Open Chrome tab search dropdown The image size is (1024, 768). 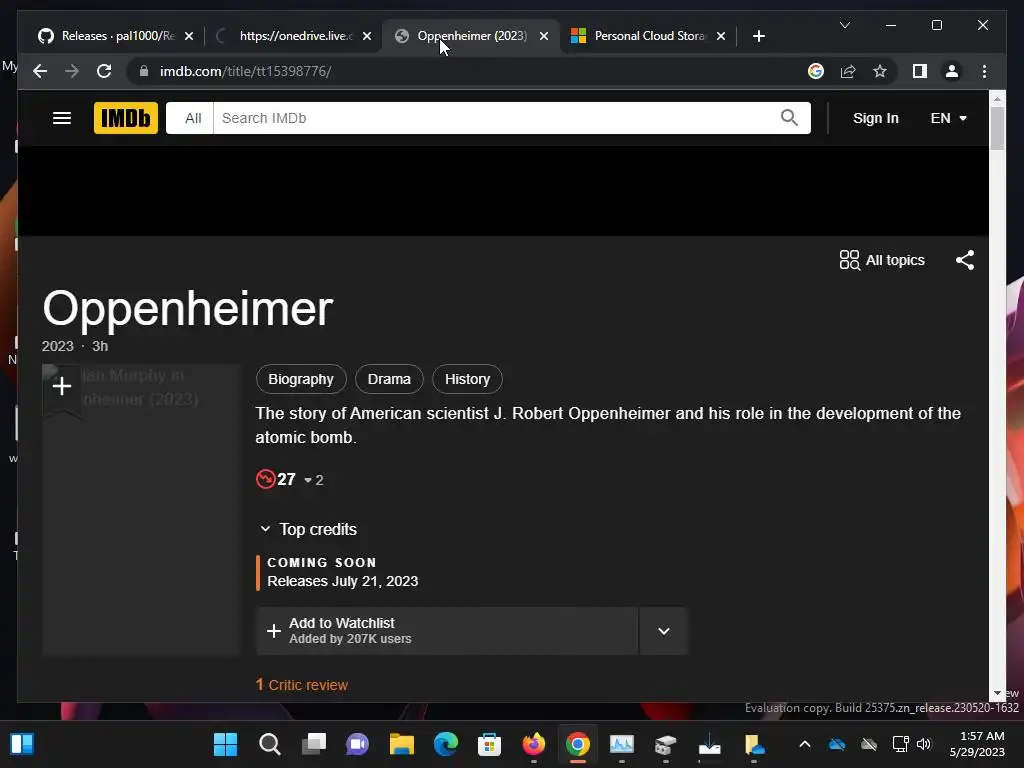(844, 25)
